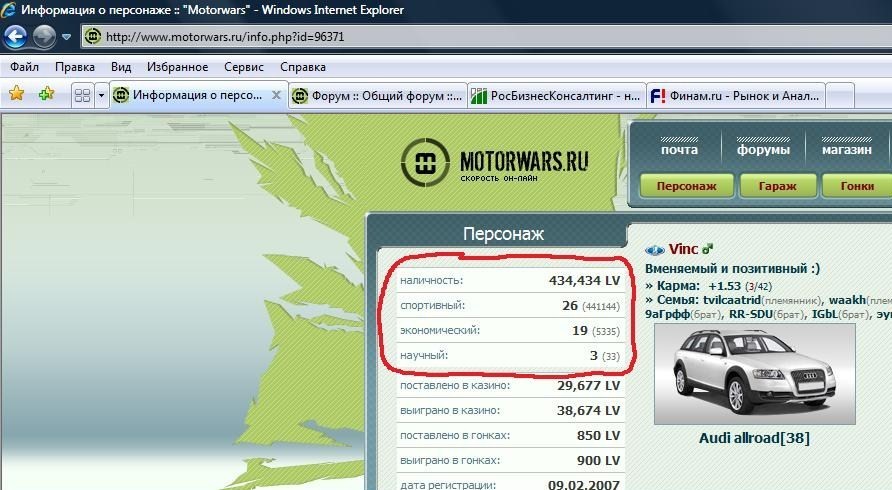
Task: Click the Audi allroad car image
Action: click(x=754, y=374)
